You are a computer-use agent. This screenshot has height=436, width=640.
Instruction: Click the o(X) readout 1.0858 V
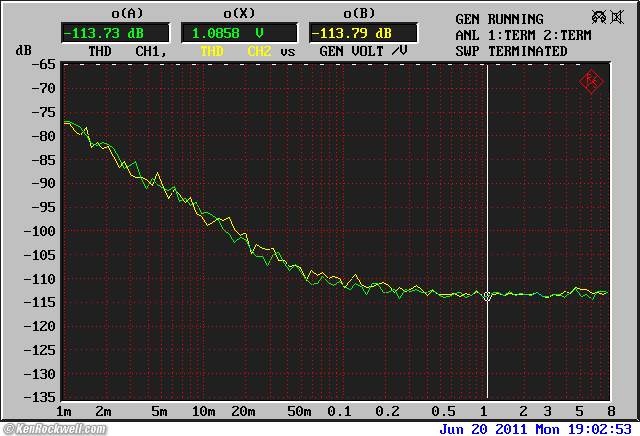240,33
